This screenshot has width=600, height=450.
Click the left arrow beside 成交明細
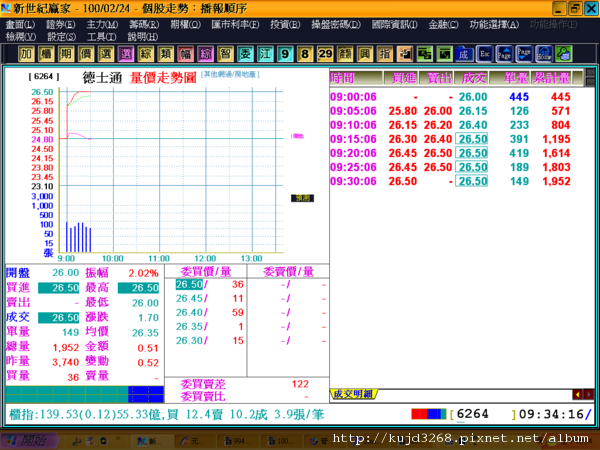[577, 394]
